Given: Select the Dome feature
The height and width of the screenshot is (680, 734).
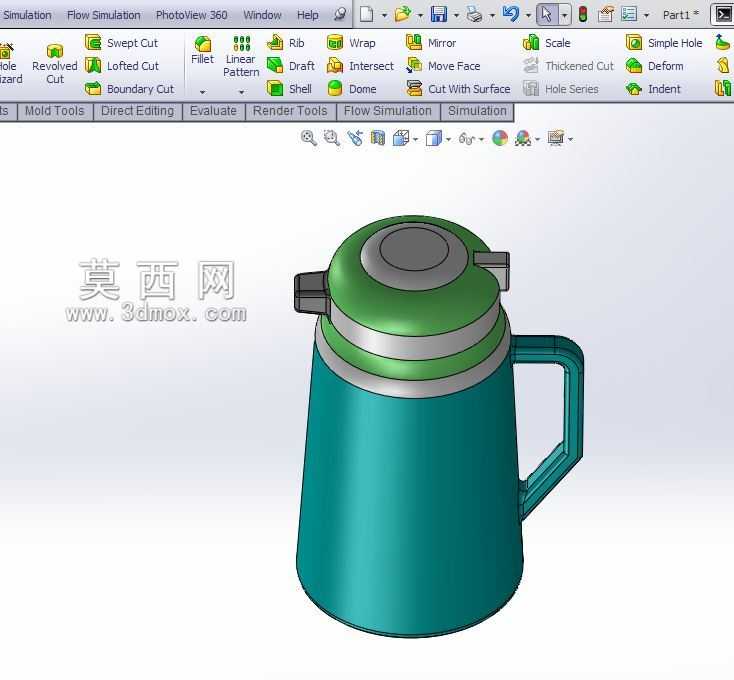Looking at the screenshot, I should point(351,89).
